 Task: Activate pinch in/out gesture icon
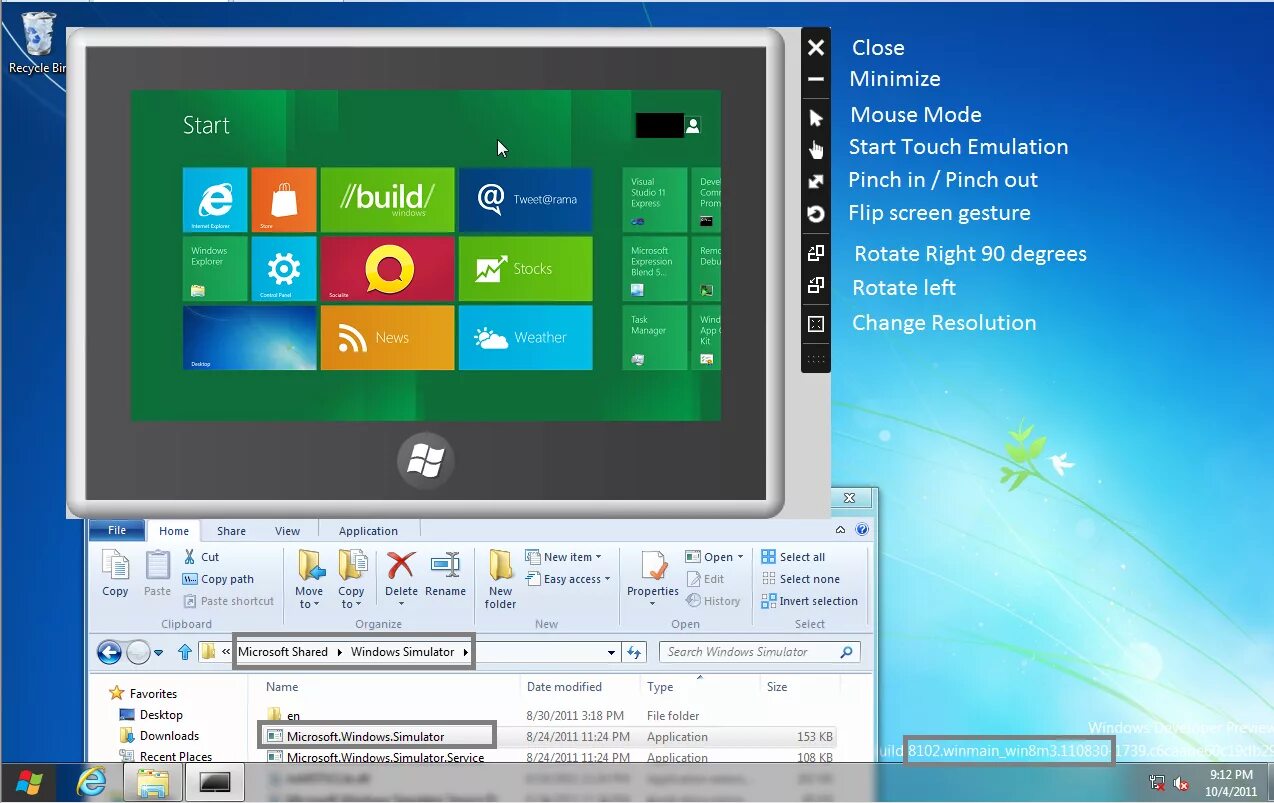coord(816,182)
